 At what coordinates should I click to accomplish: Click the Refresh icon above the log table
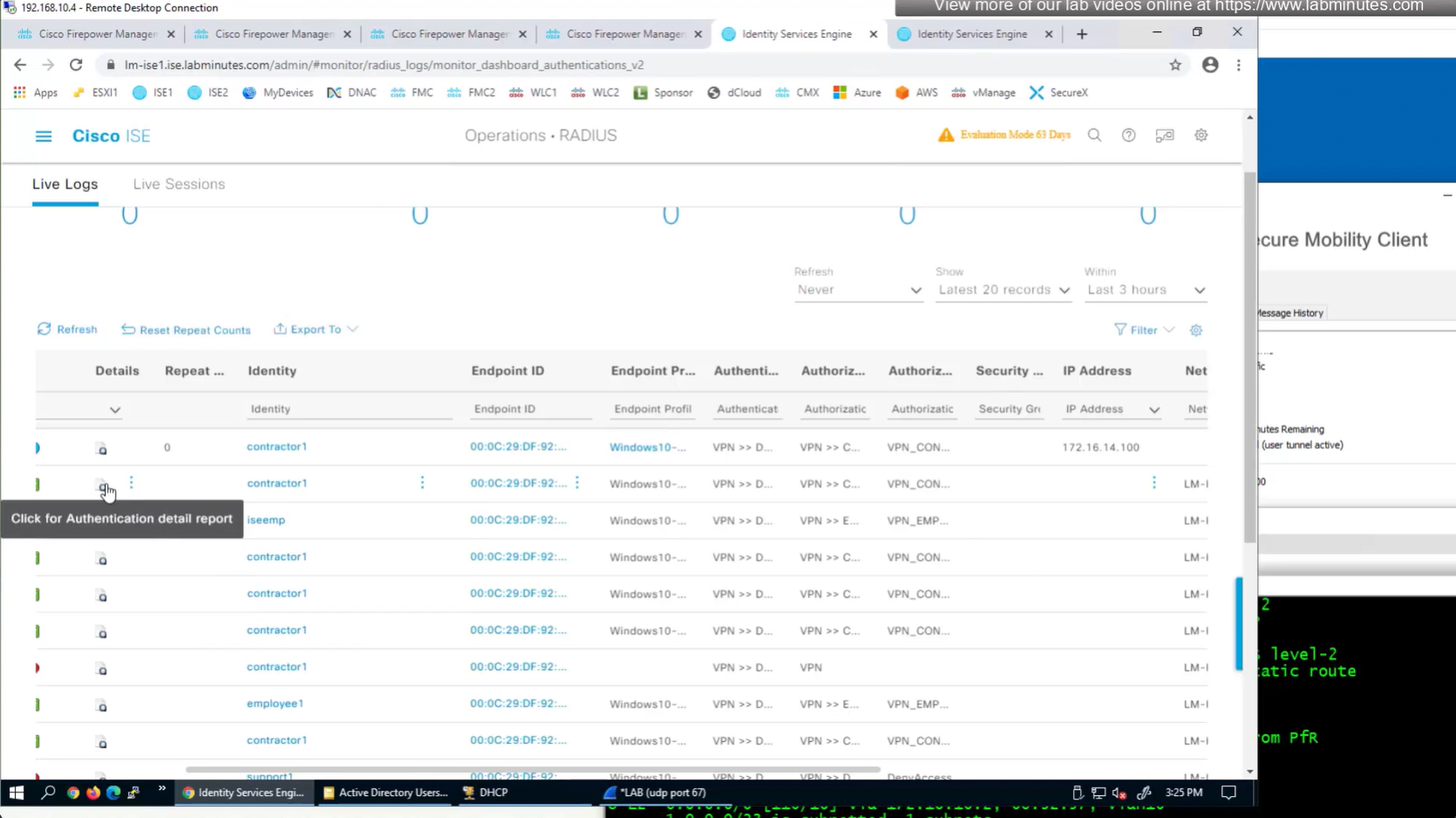pos(44,330)
